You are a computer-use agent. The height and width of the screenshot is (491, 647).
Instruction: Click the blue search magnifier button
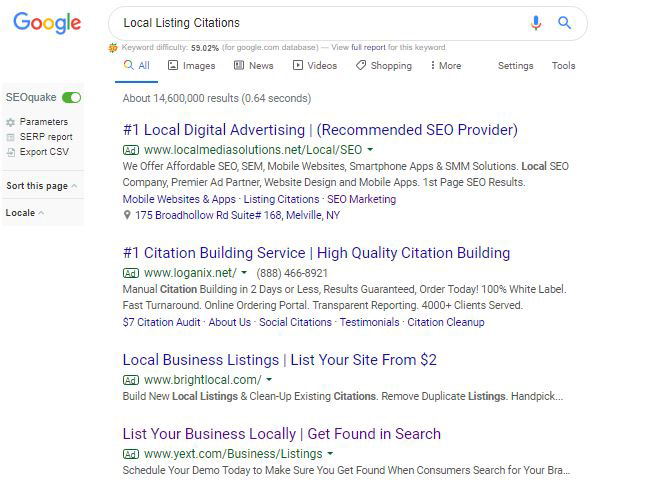point(565,23)
